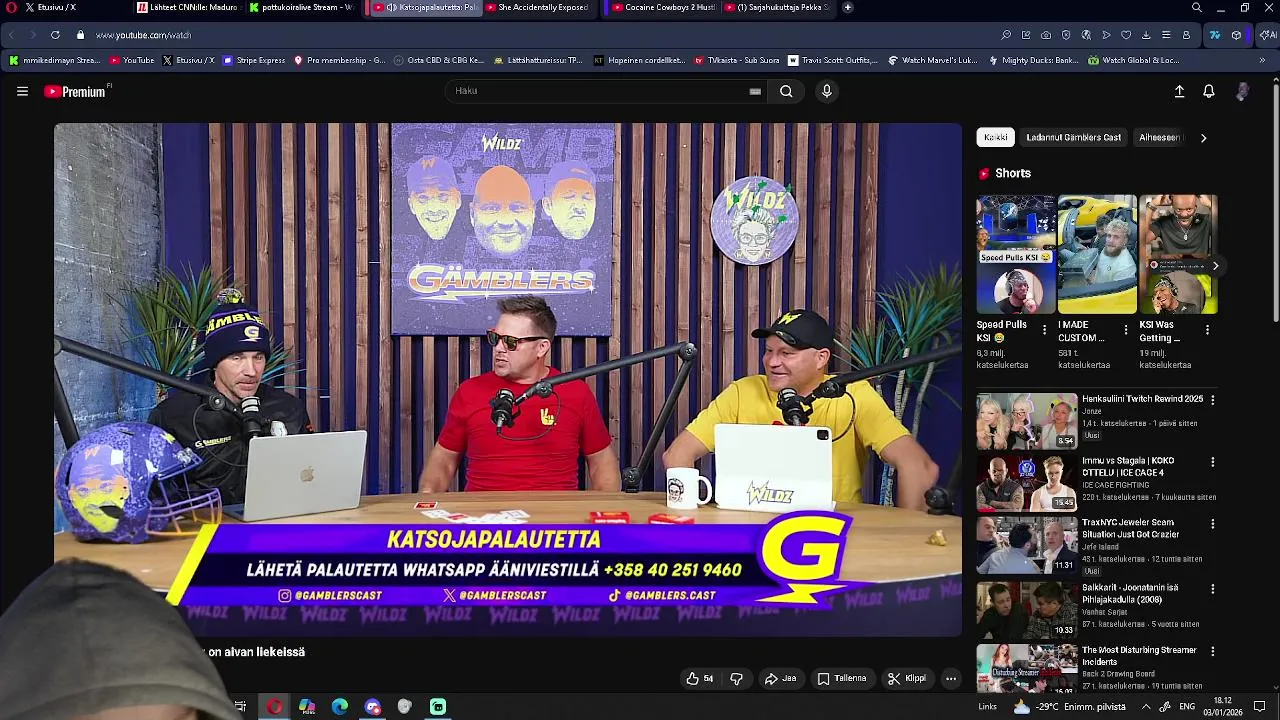Switch to Cocaine Cowboys 2 tab
Viewport: 1280px width, 720px height.
click(662, 7)
